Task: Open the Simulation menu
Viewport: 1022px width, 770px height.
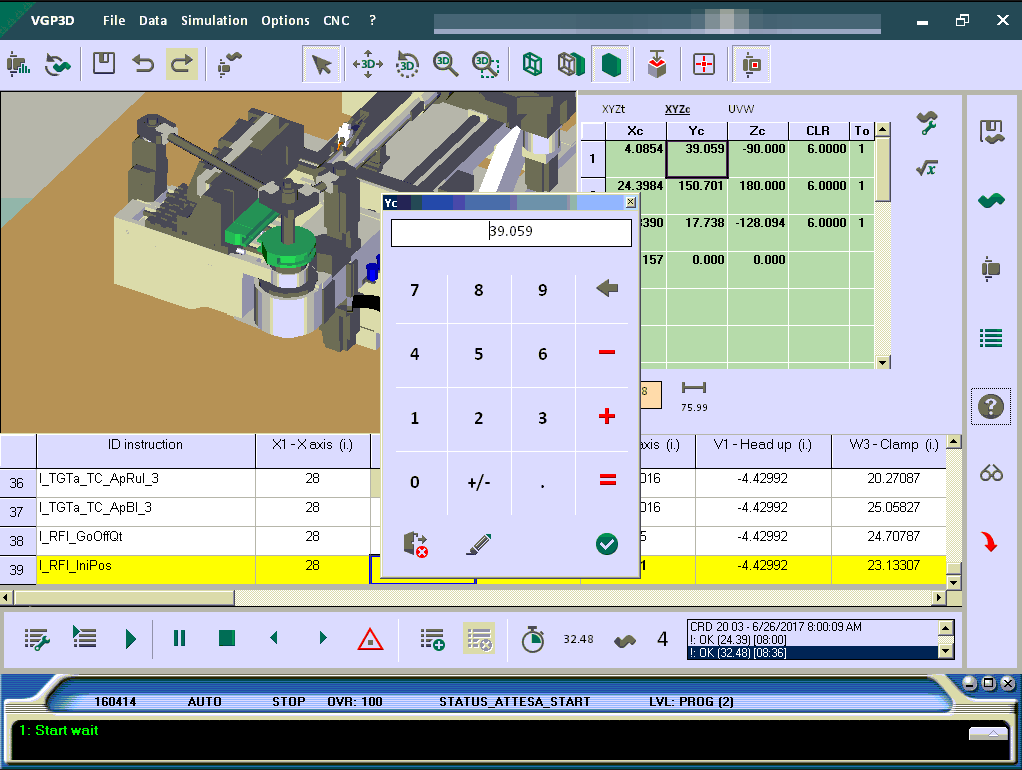Action: 214,20
